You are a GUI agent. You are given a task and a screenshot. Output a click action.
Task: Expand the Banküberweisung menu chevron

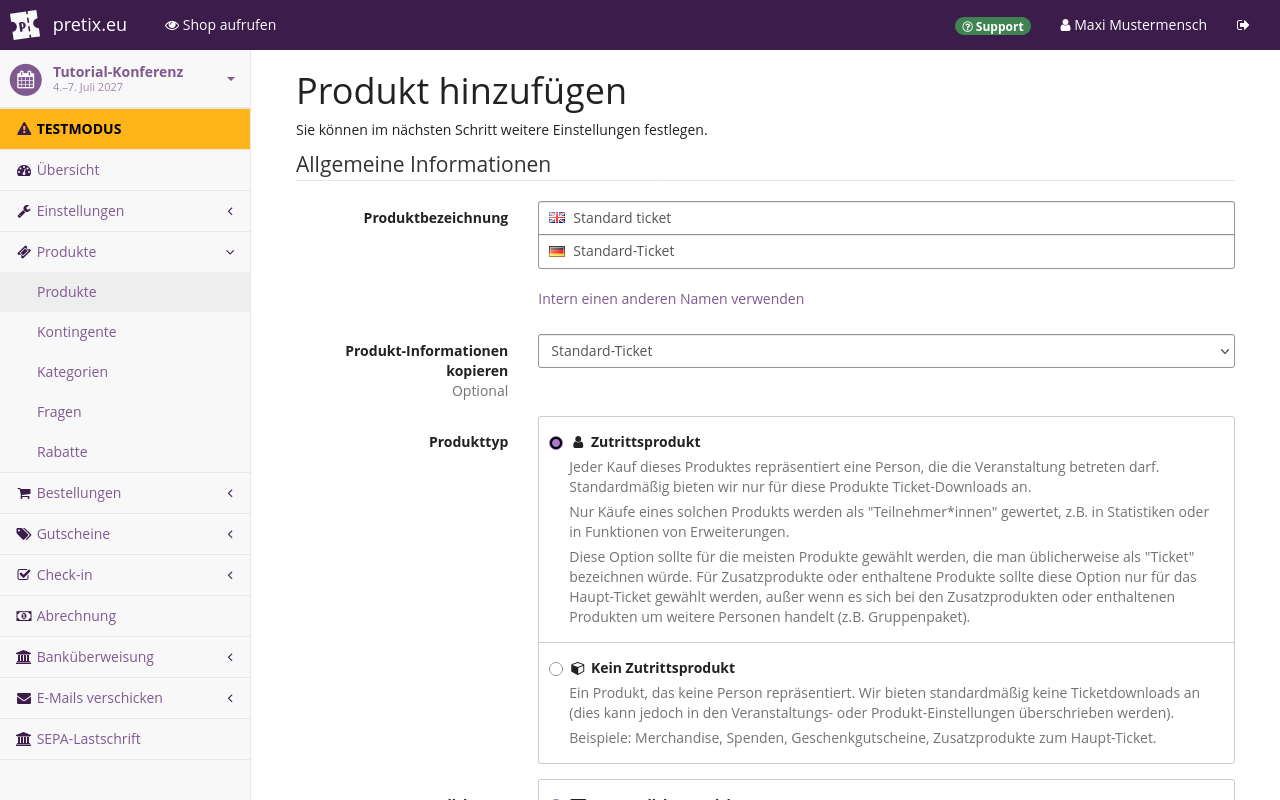point(230,657)
